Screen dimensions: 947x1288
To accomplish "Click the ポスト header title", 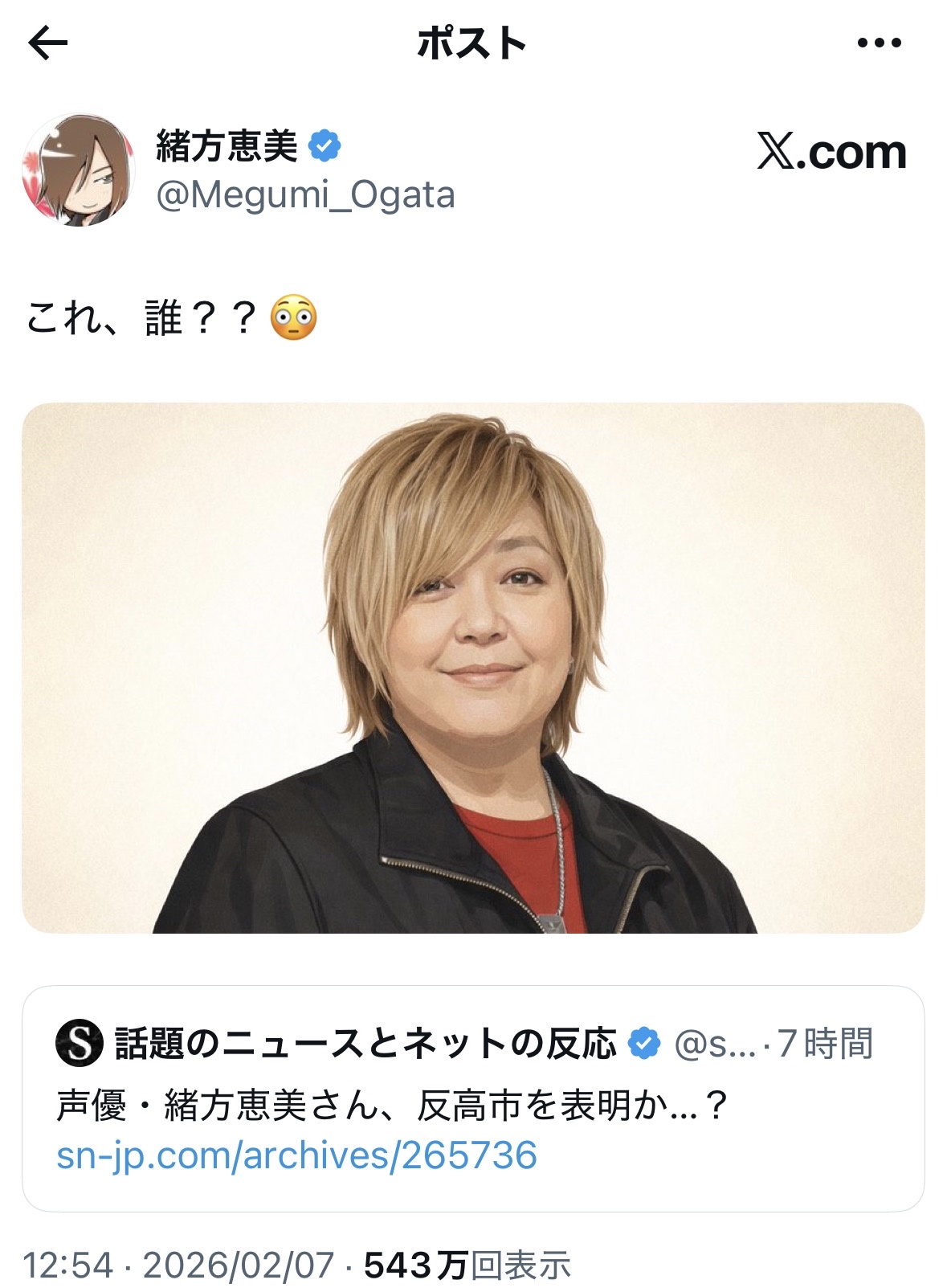I will pyautogui.click(x=472, y=43).
